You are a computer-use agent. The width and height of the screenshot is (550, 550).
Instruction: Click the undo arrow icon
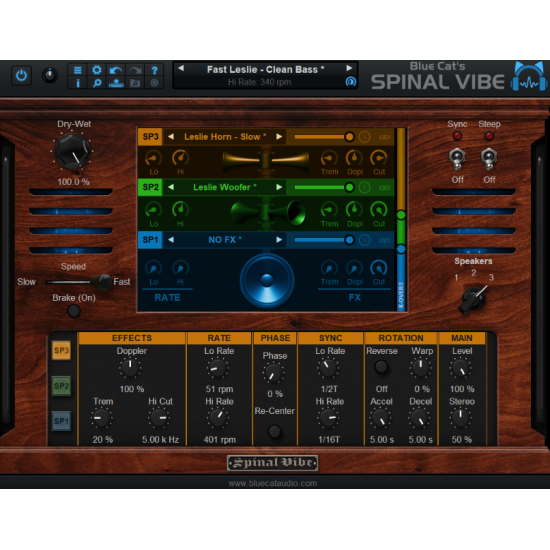point(116,70)
